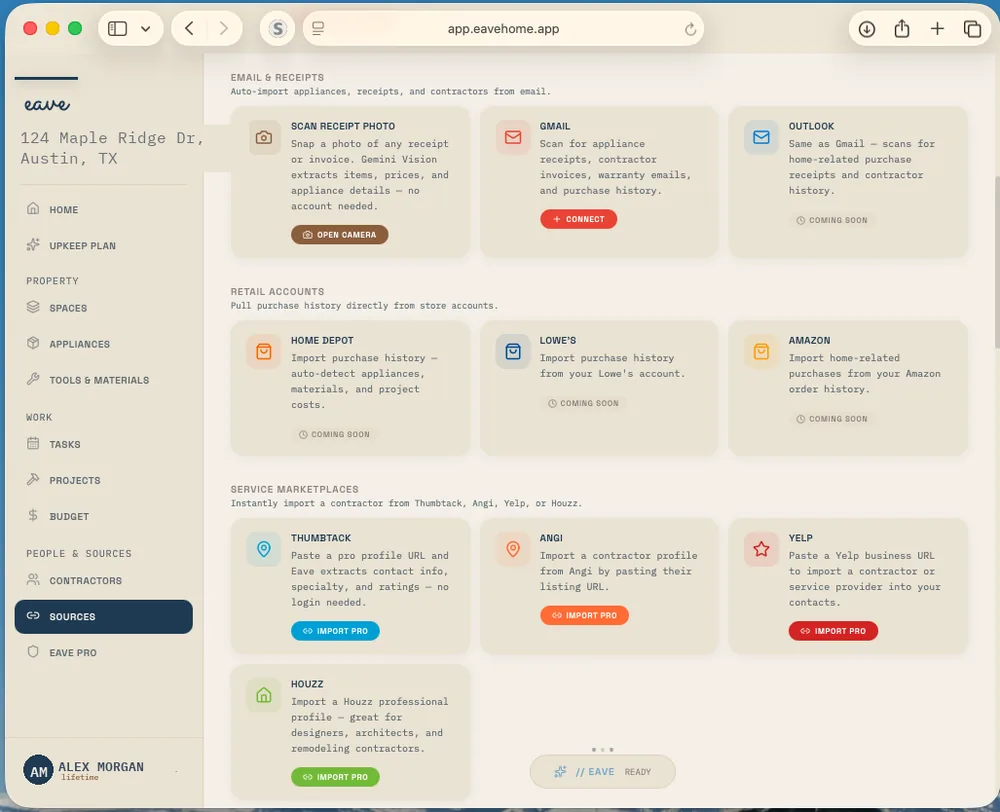The height and width of the screenshot is (812, 1000).
Task: Go to Appliances section
Action: pos(103,344)
